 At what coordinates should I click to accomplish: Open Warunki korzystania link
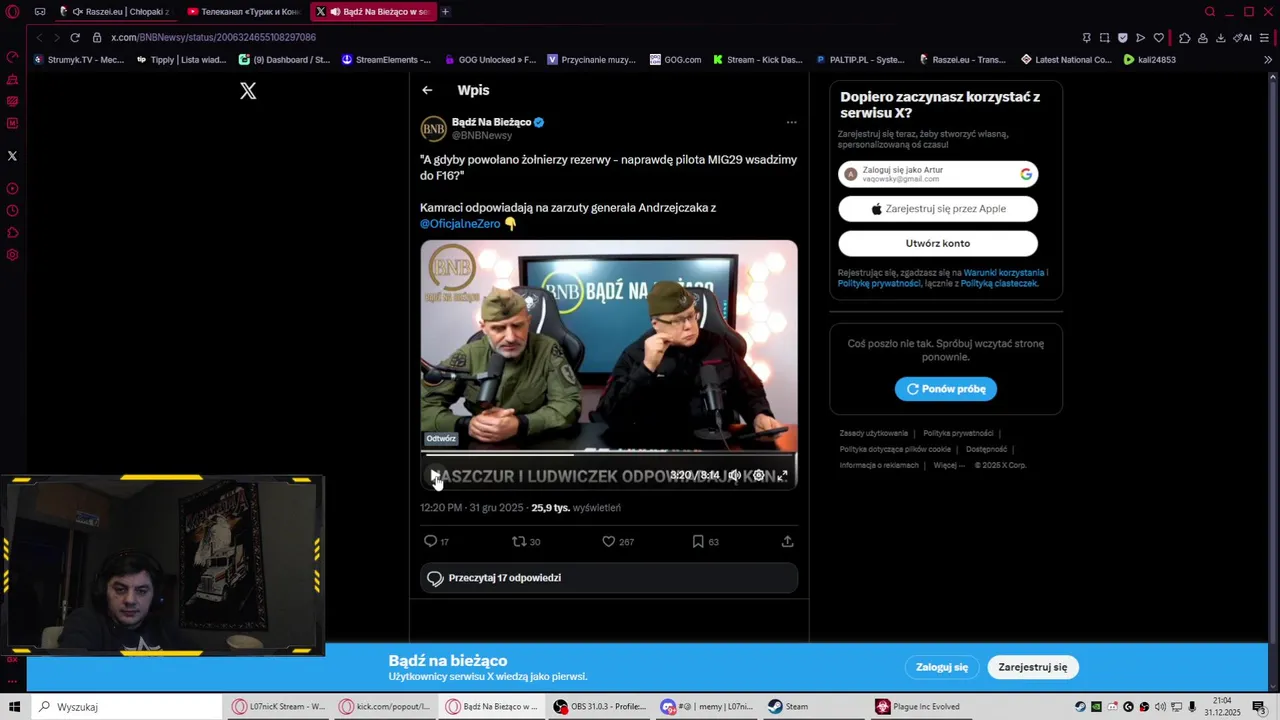point(1004,273)
